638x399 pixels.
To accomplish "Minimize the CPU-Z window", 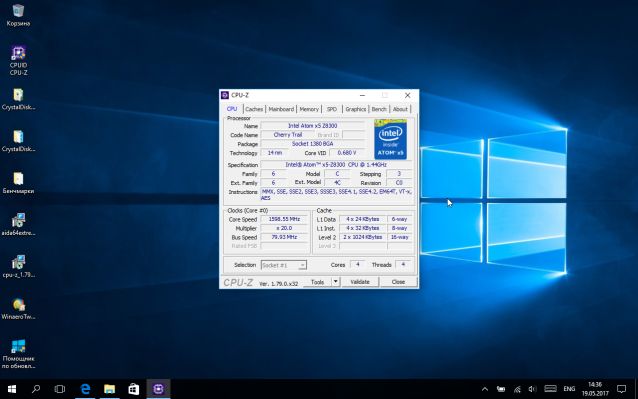I will tap(362, 95).
